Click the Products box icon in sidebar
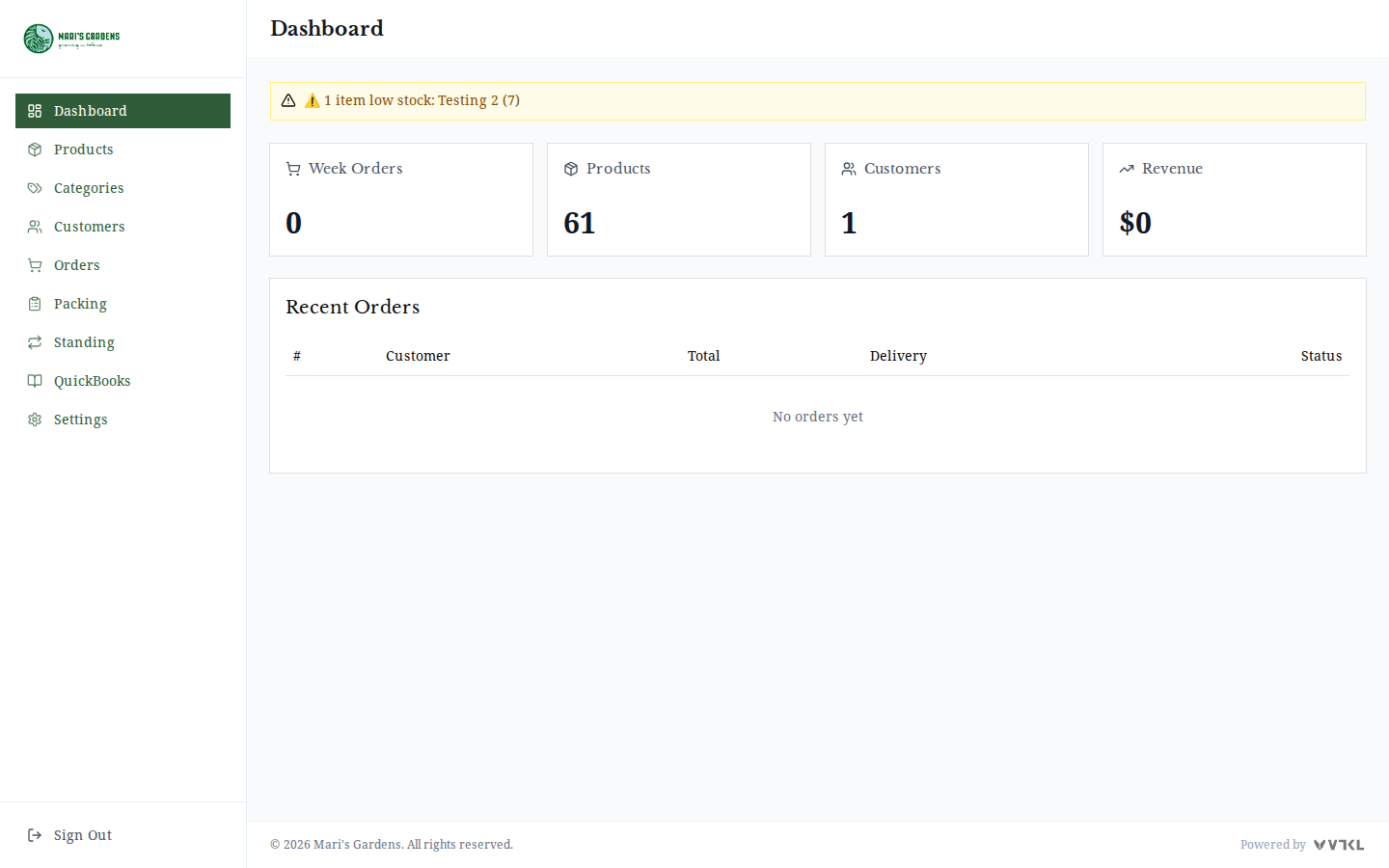Viewport: 1389px width, 868px height. point(35,149)
